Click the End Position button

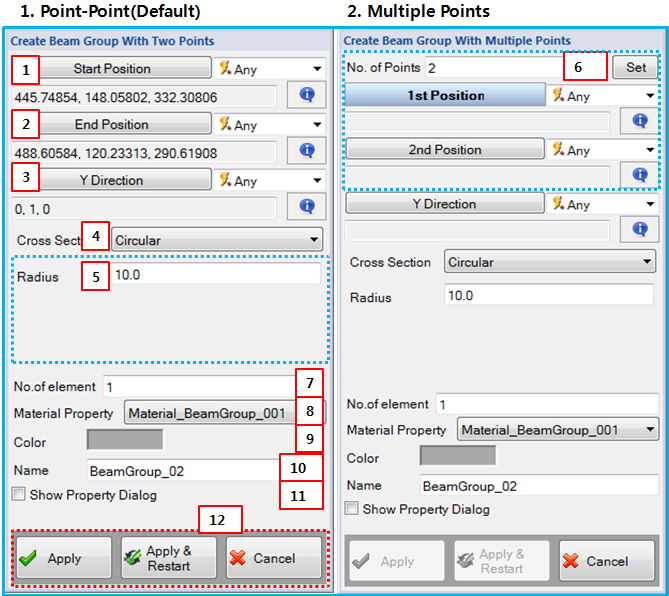(112, 124)
